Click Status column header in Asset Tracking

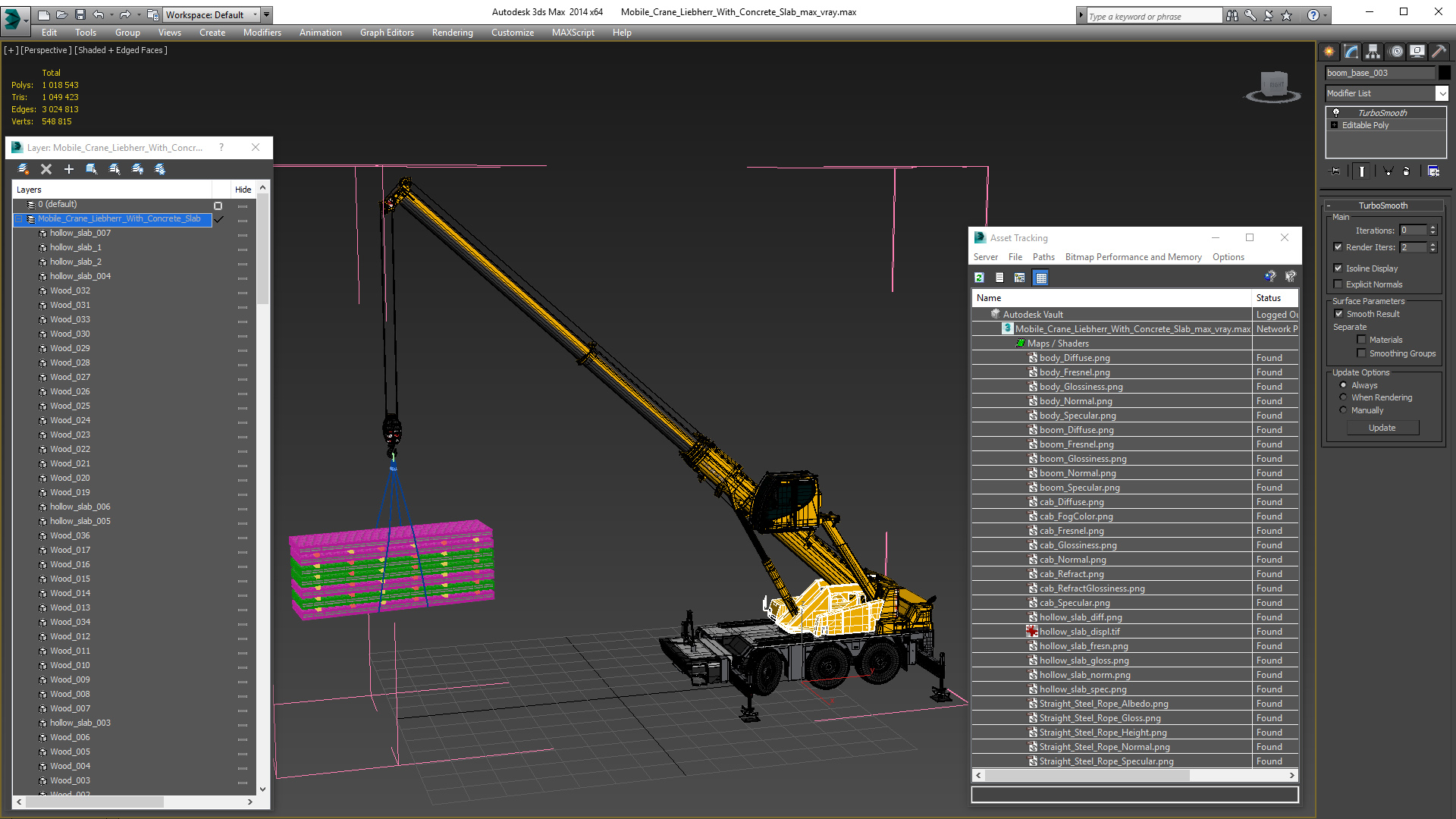[x=1275, y=298]
